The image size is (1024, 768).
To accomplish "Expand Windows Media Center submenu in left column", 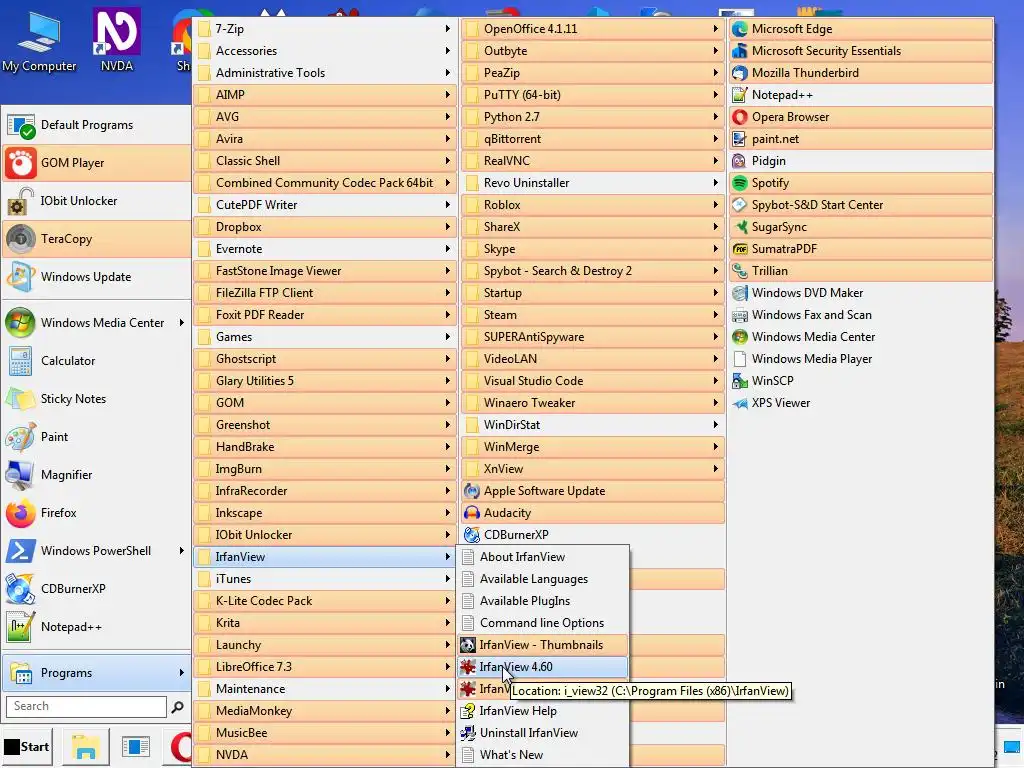I will (97, 323).
